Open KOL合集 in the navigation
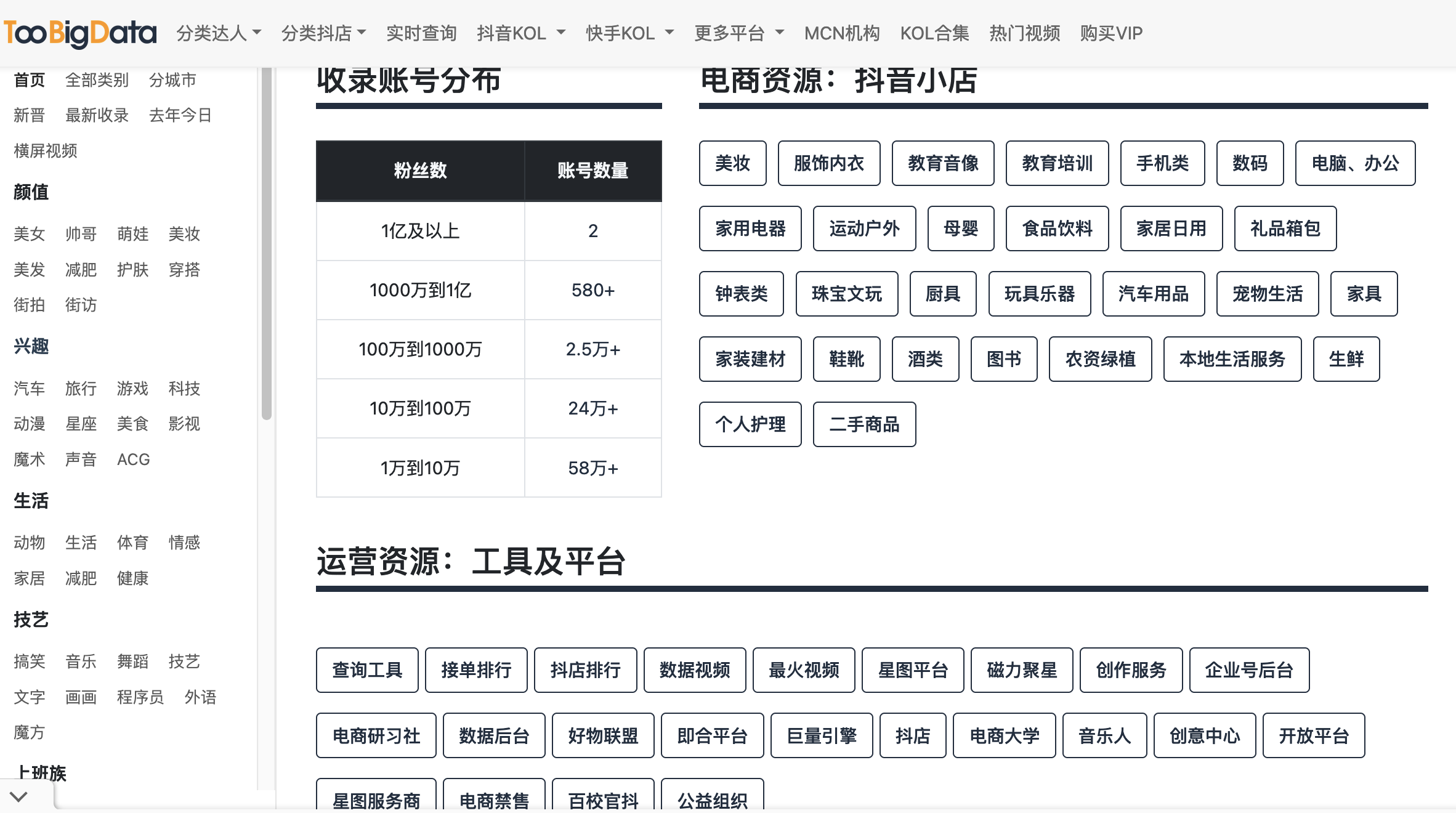The image size is (1456, 813). (x=934, y=33)
